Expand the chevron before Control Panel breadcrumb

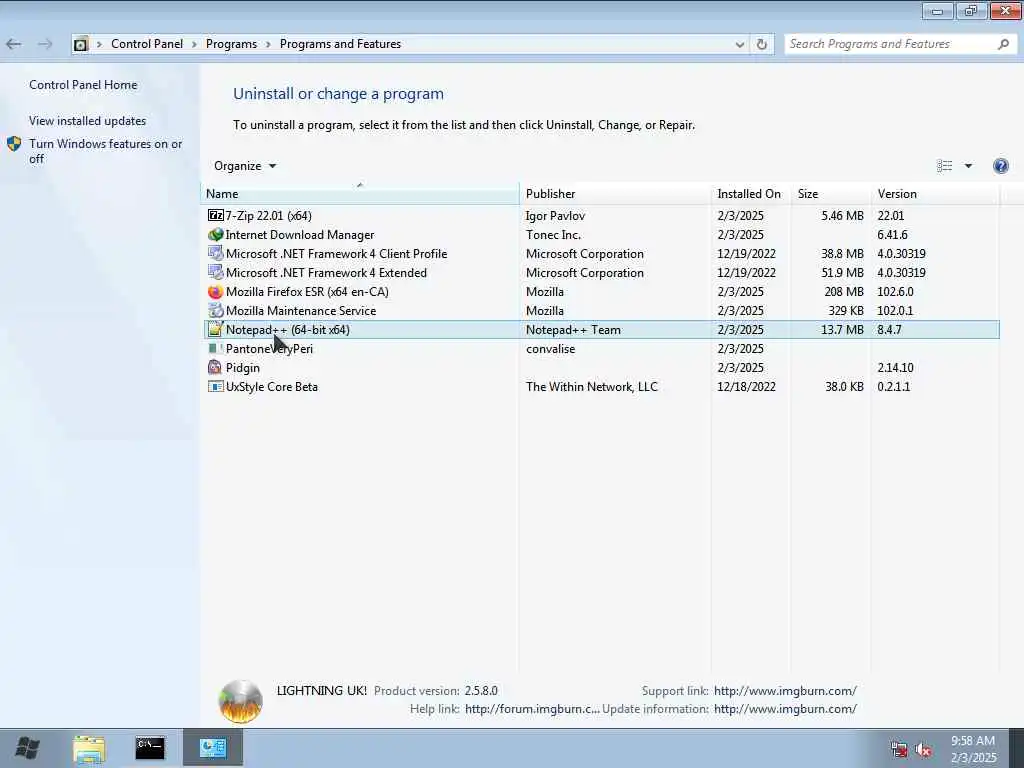pos(99,44)
